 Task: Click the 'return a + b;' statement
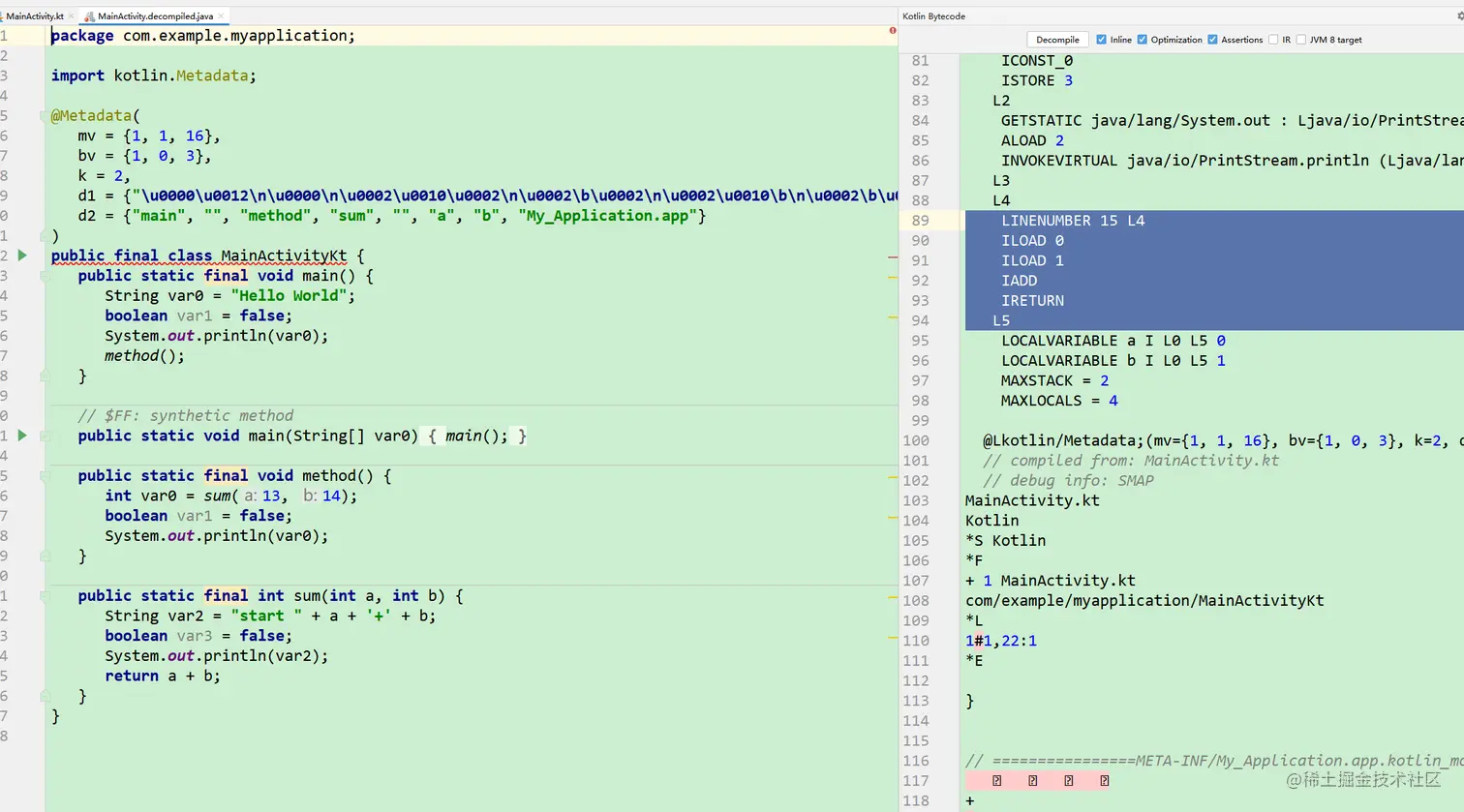click(x=163, y=676)
